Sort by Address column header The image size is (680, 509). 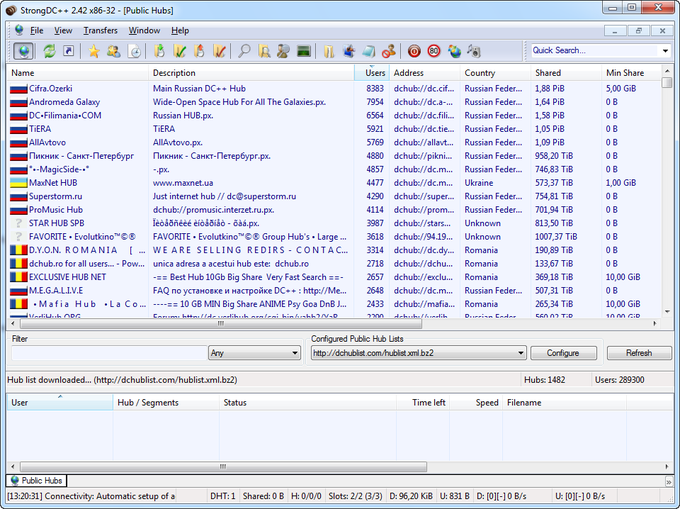(425, 73)
